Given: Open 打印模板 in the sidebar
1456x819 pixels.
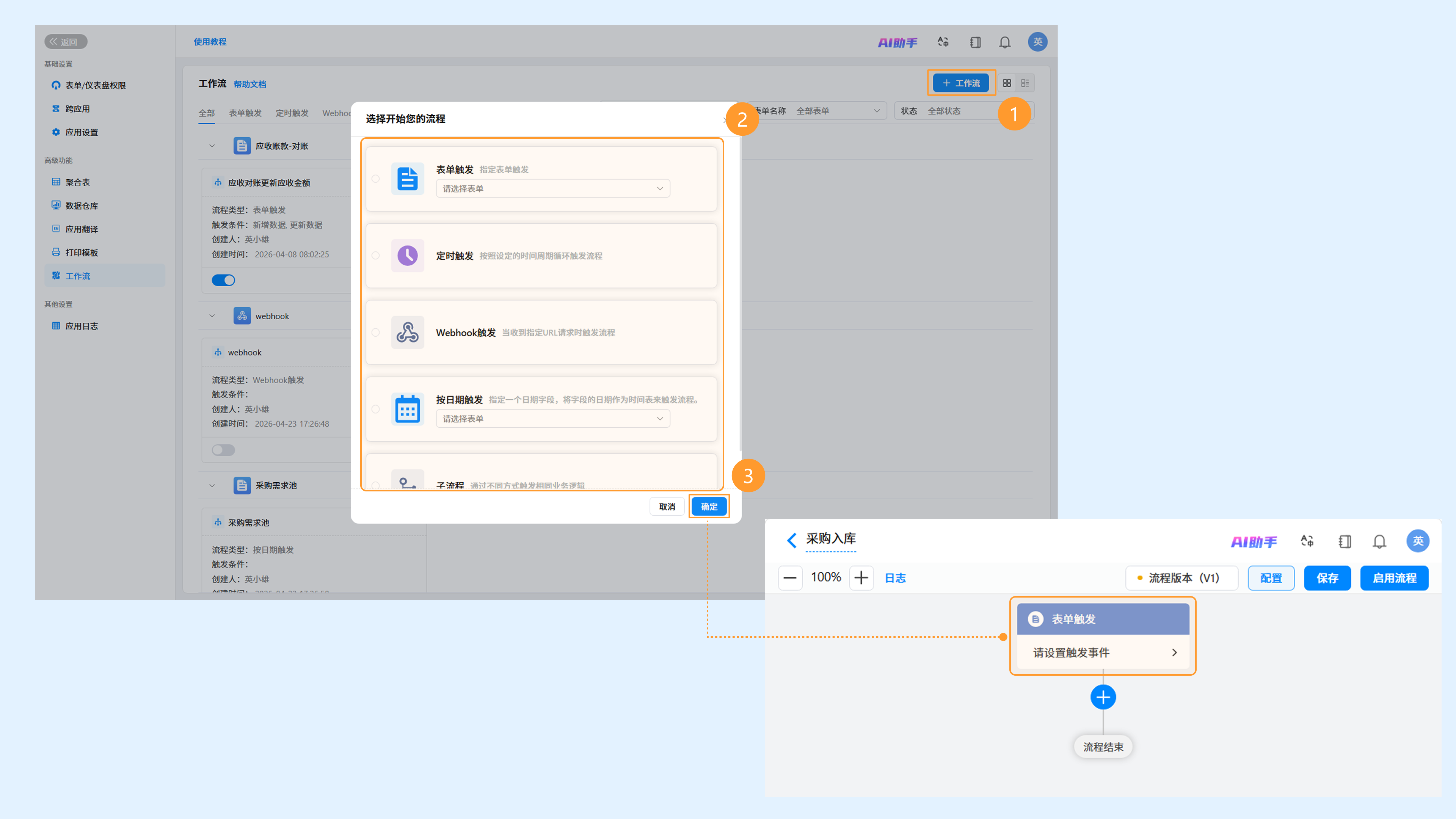Looking at the screenshot, I should [105, 253].
